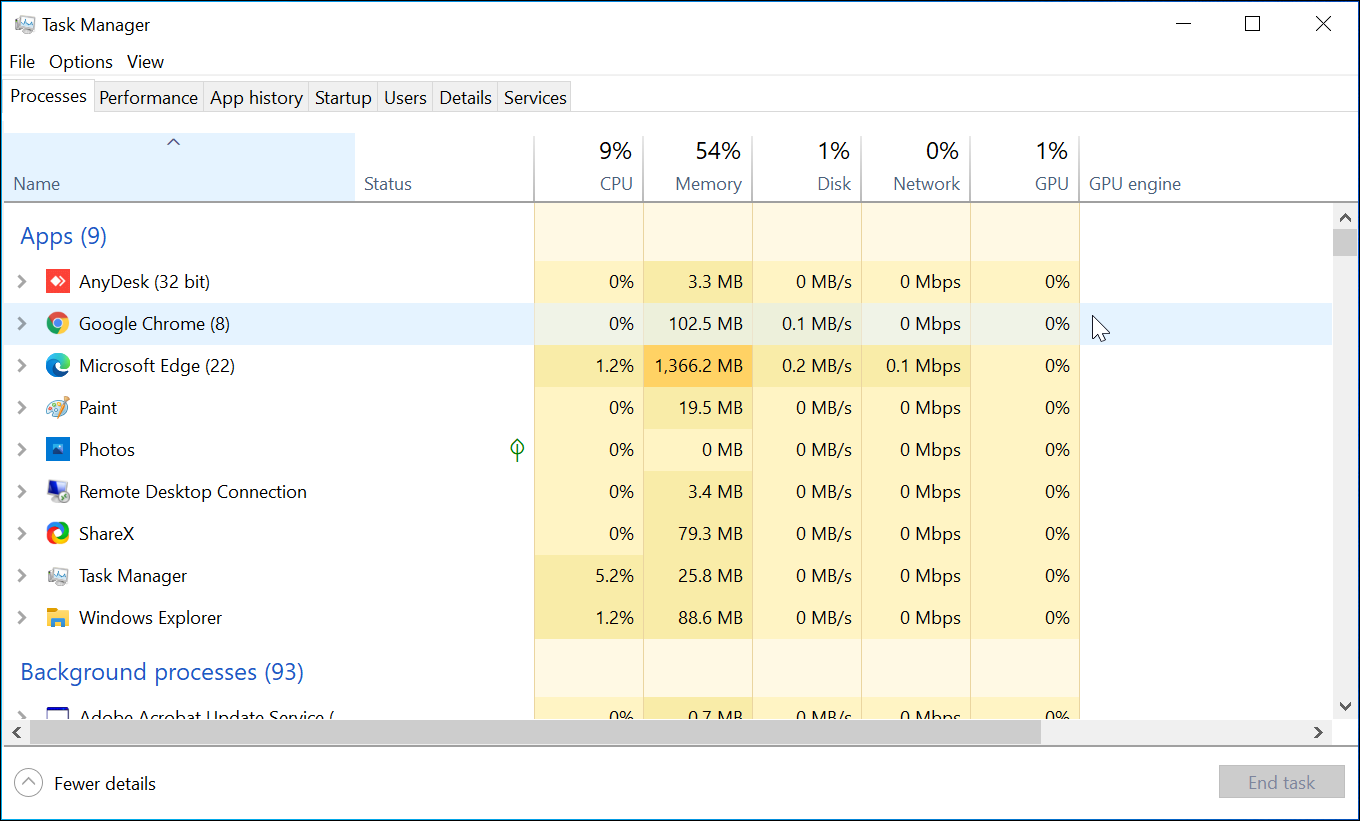The width and height of the screenshot is (1360, 821).
Task: Sort processes by Memory column
Action: coord(698,168)
